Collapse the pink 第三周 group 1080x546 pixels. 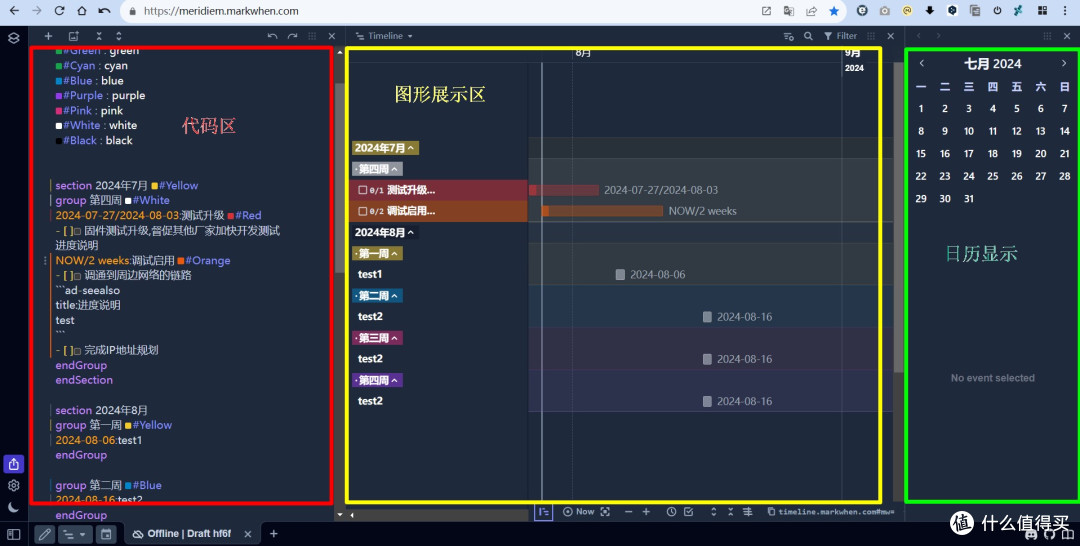point(377,337)
